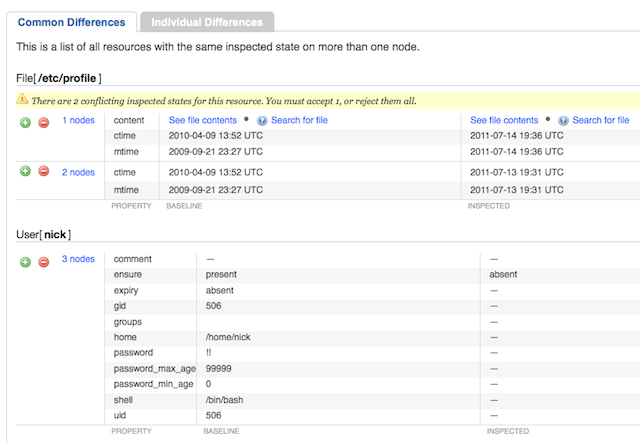The height and width of the screenshot is (443, 640).
Task: Reject the /etc/profile state for 2 nodes
Action: pyautogui.click(x=43, y=172)
